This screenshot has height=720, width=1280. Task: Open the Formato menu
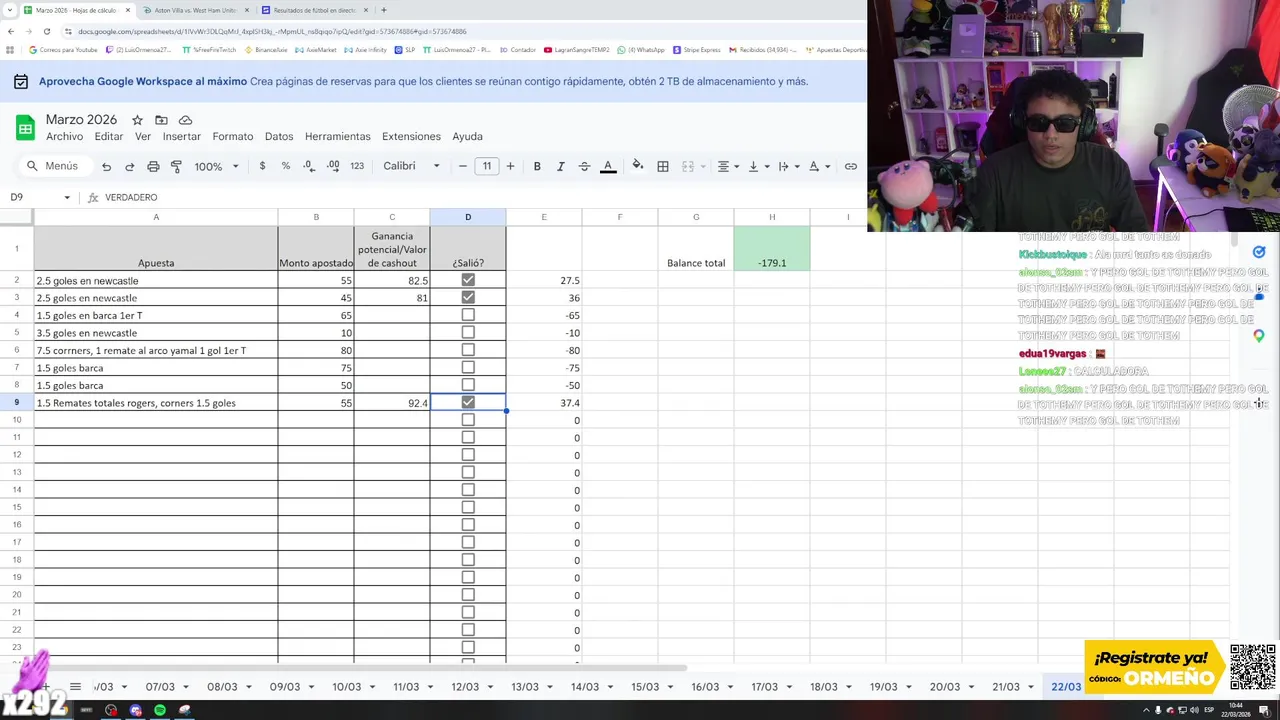click(x=233, y=136)
